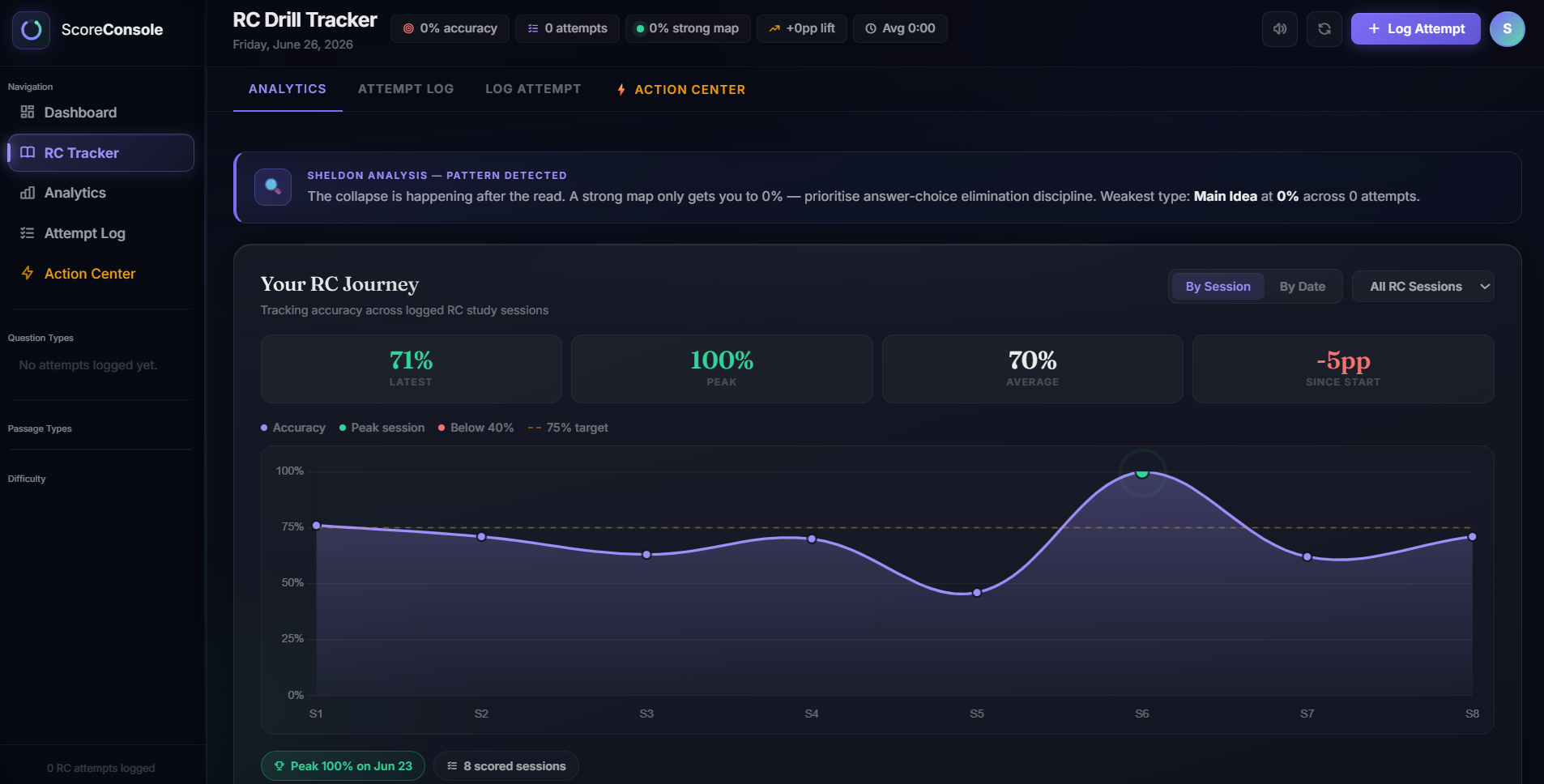Click the +0pp lift chip

tap(802, 28)
